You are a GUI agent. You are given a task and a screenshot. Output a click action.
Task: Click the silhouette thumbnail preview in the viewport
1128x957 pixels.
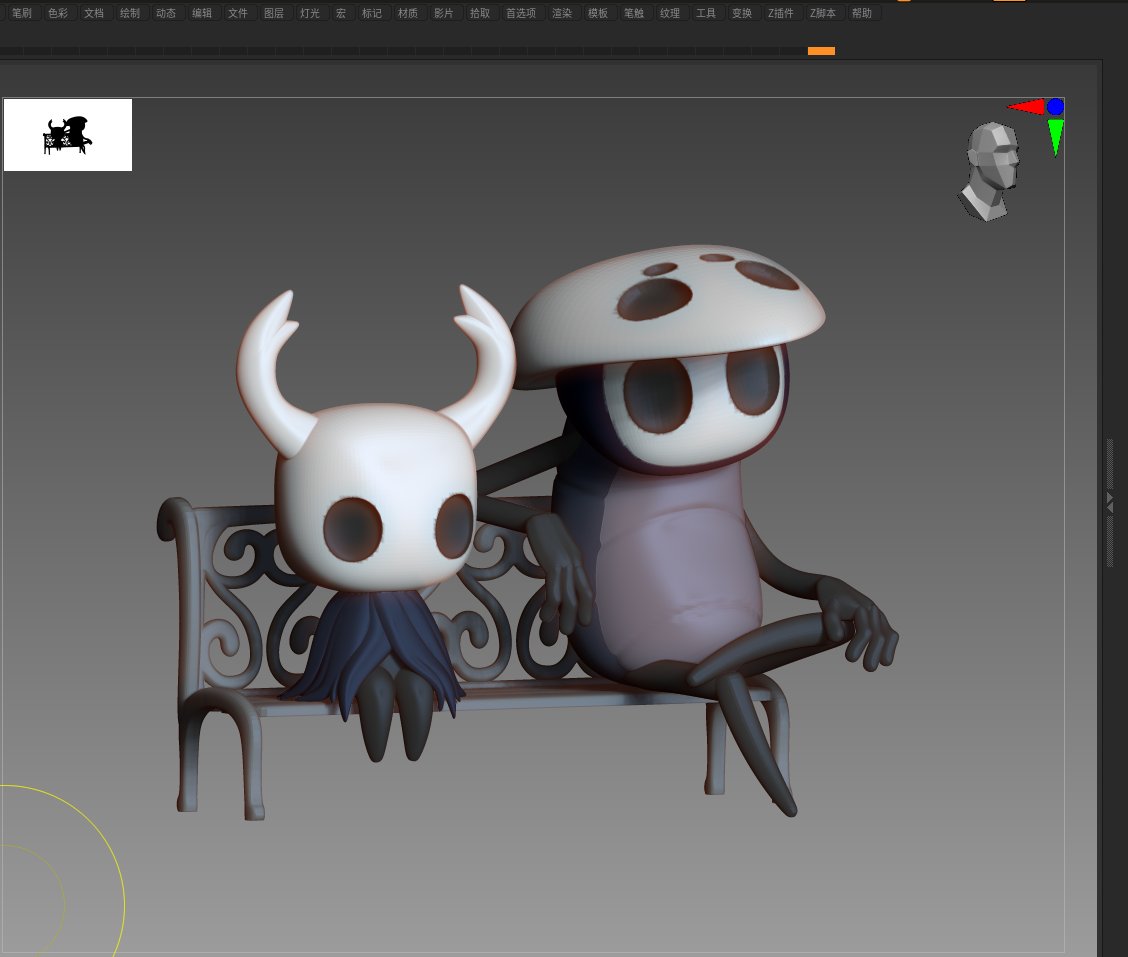click(68, 135)
